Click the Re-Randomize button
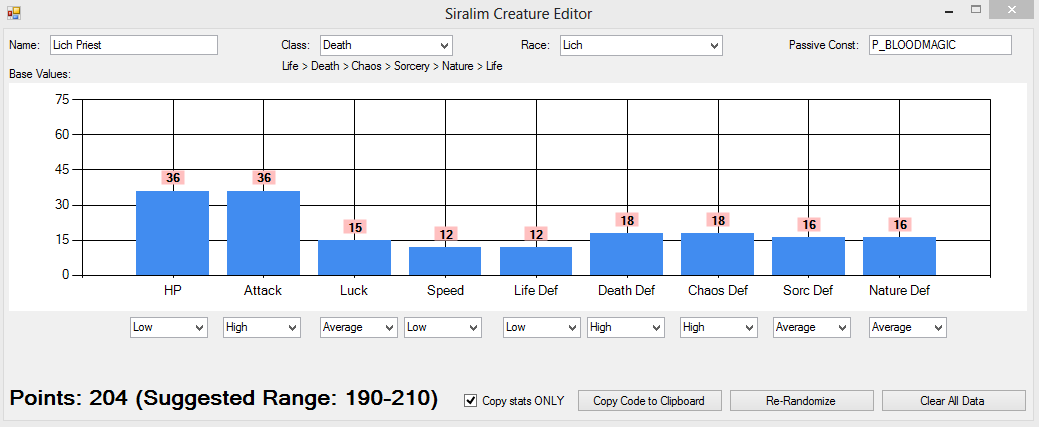The height and width of the screenshot is (427, 1039). point(800,400)
